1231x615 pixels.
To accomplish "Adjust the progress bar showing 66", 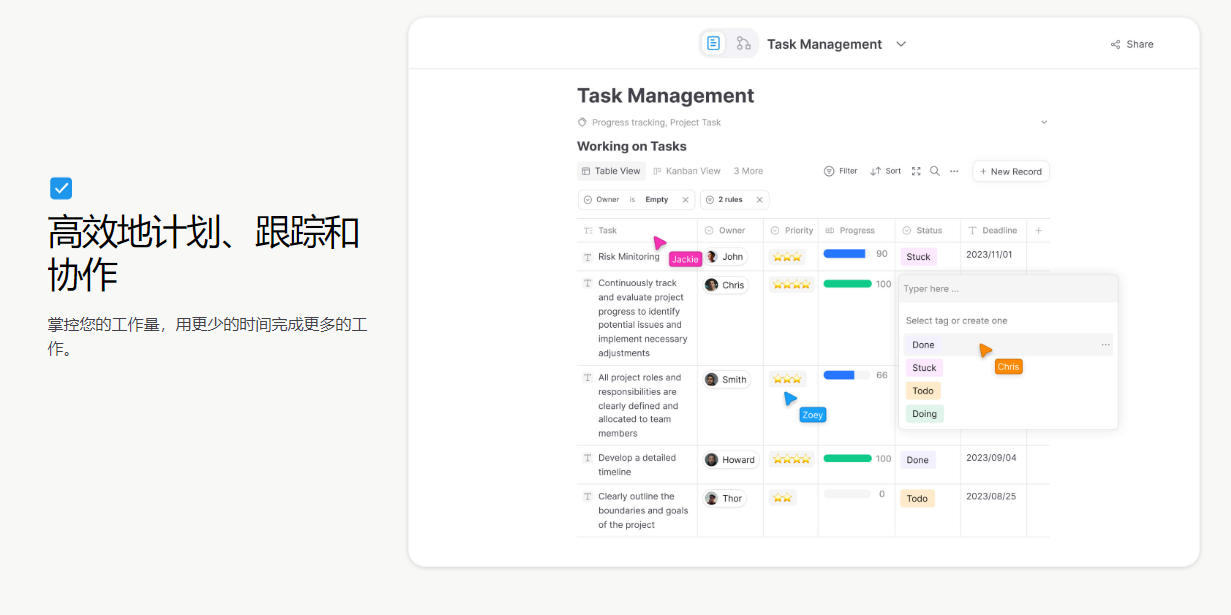I will pos(847,375).
